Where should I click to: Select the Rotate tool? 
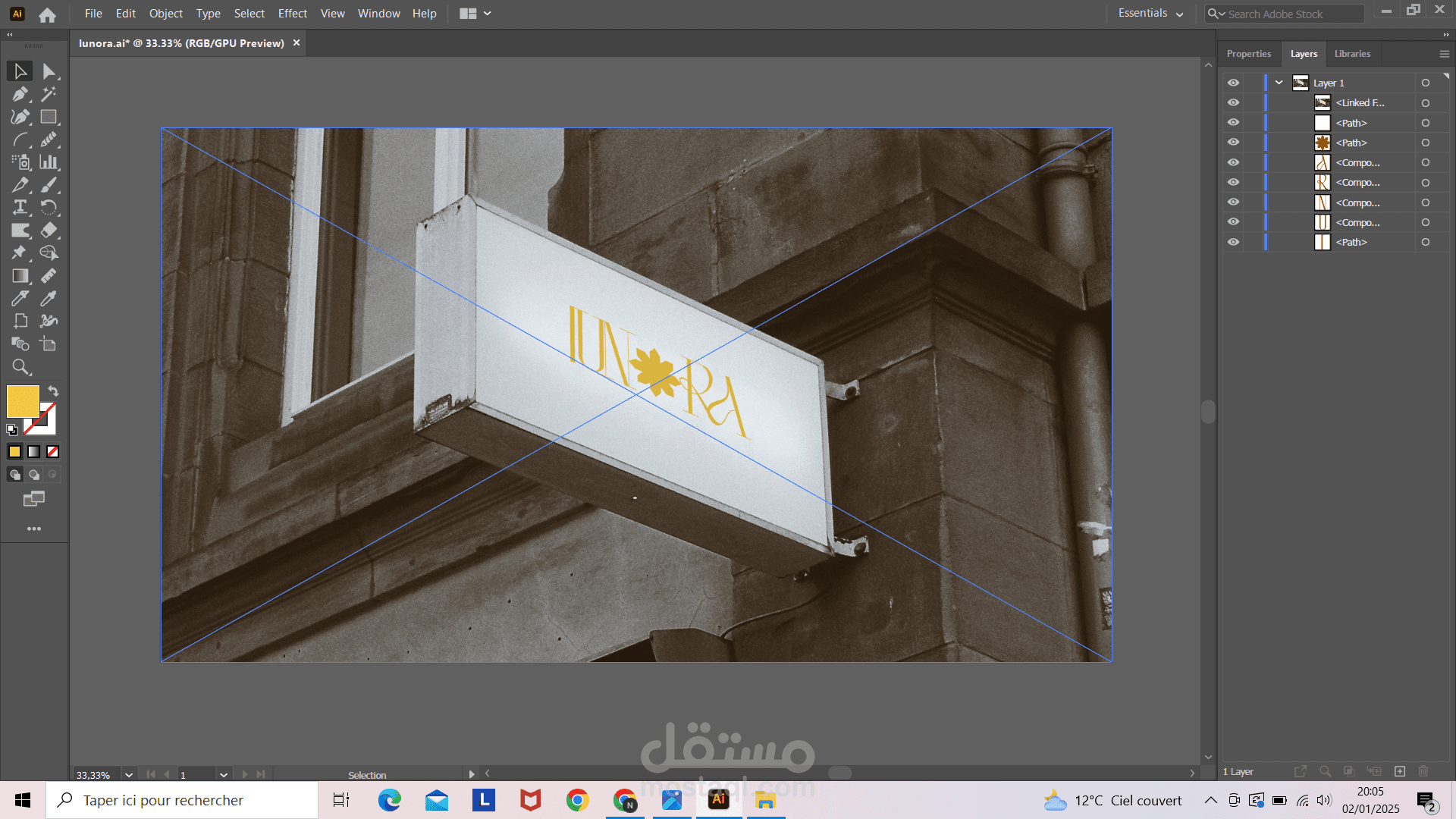(49, 207)
